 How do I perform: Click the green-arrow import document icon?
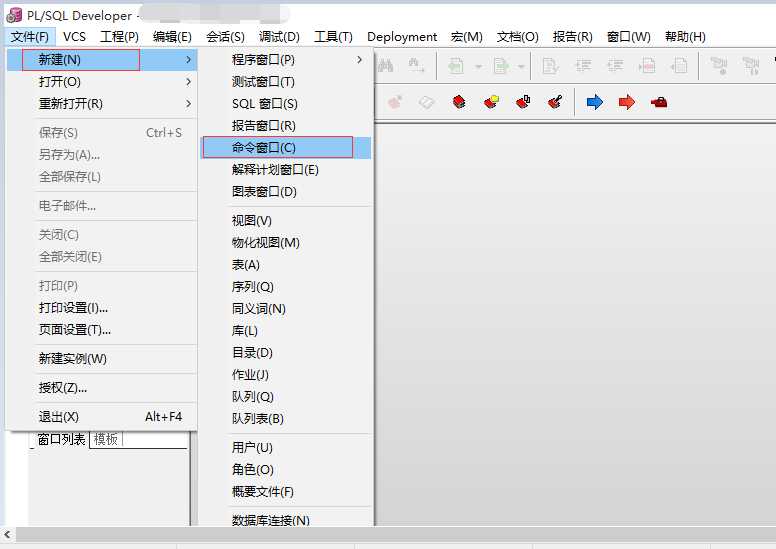[x=455, y=65]
